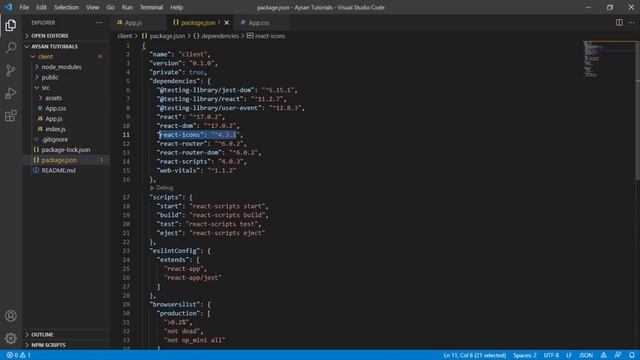
Task: Open App.css in the explorer tree
Action: click(66, 108)
